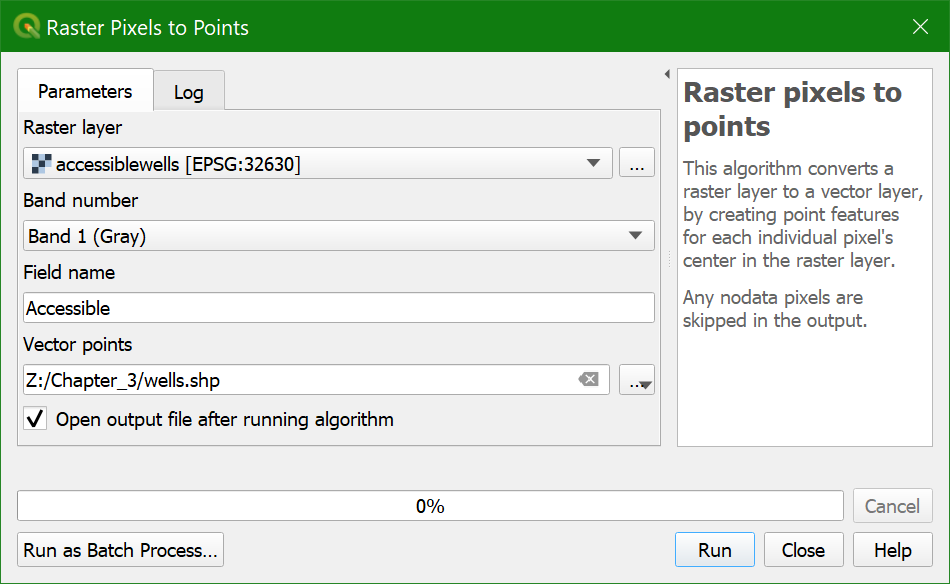Screen dimensions: 950x584
Task: Click the QGIS logo in title bar
Action: pos(27,27)
